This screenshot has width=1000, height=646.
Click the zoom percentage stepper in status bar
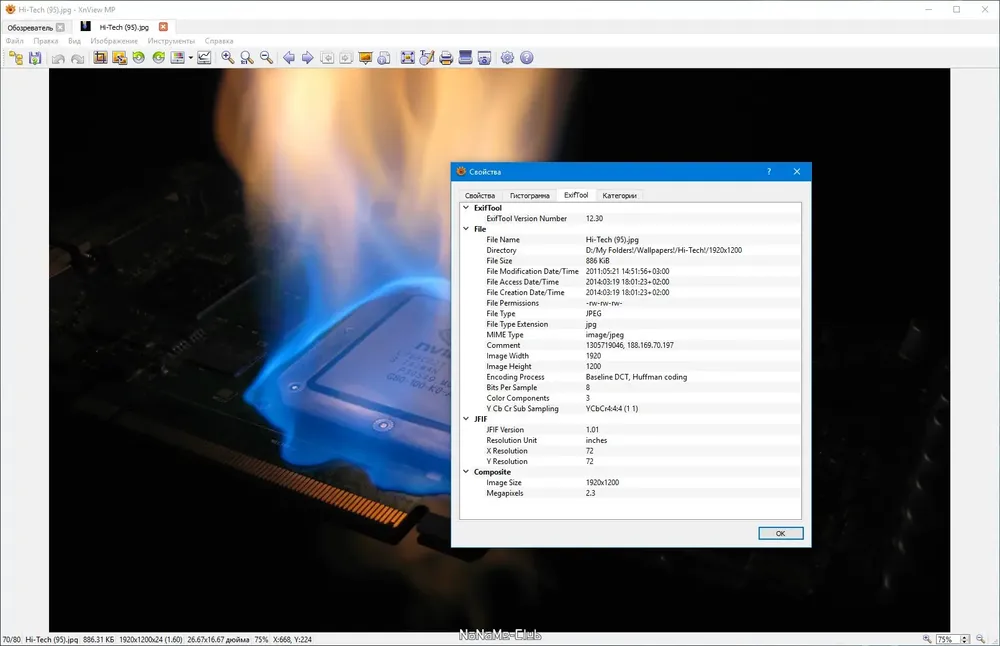(x=965, y=639)
